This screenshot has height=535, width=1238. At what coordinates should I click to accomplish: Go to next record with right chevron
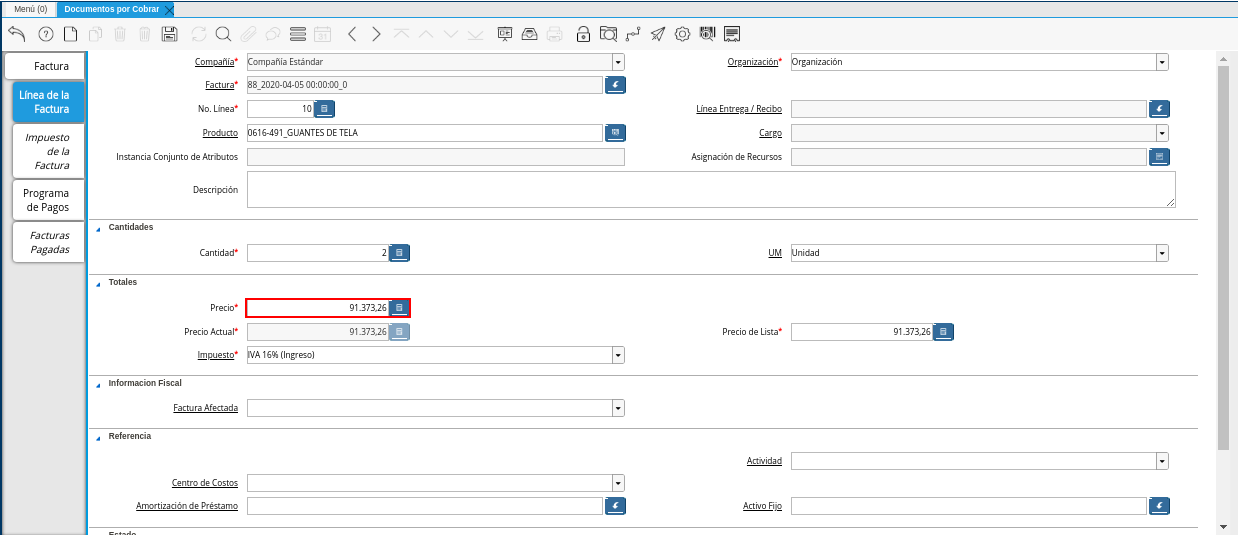[x=376, y=34]
